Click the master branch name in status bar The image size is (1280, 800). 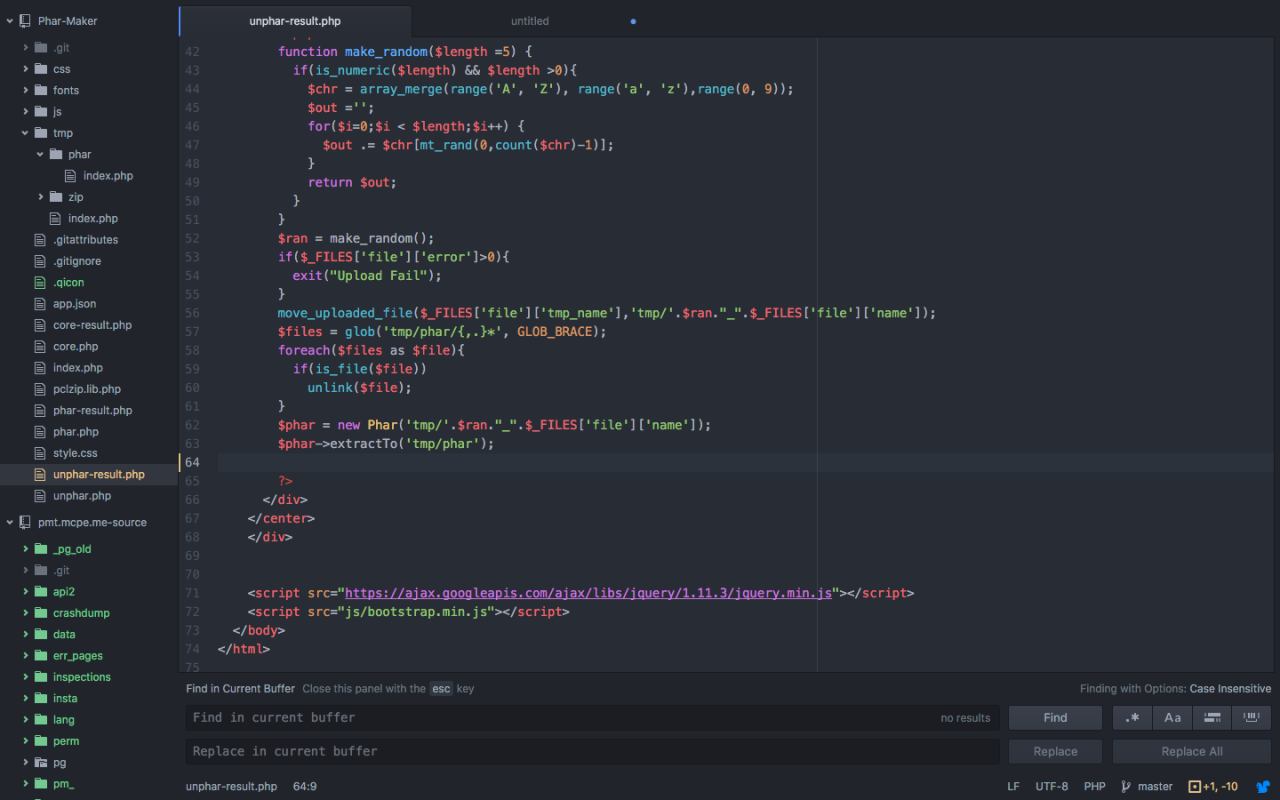click(x=1155, y=787)
